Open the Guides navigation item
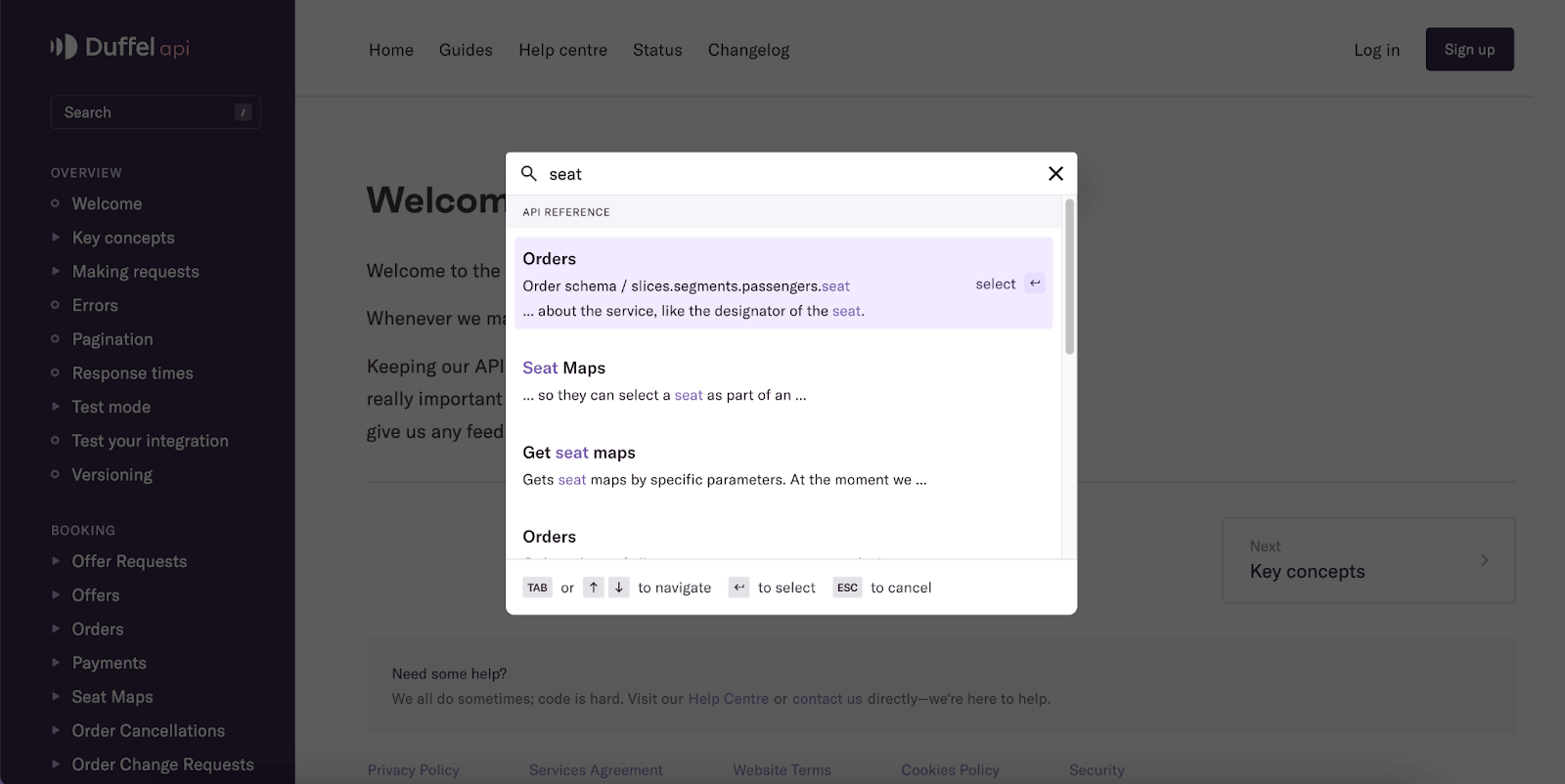1565x784 pixels. pos(466,50)
